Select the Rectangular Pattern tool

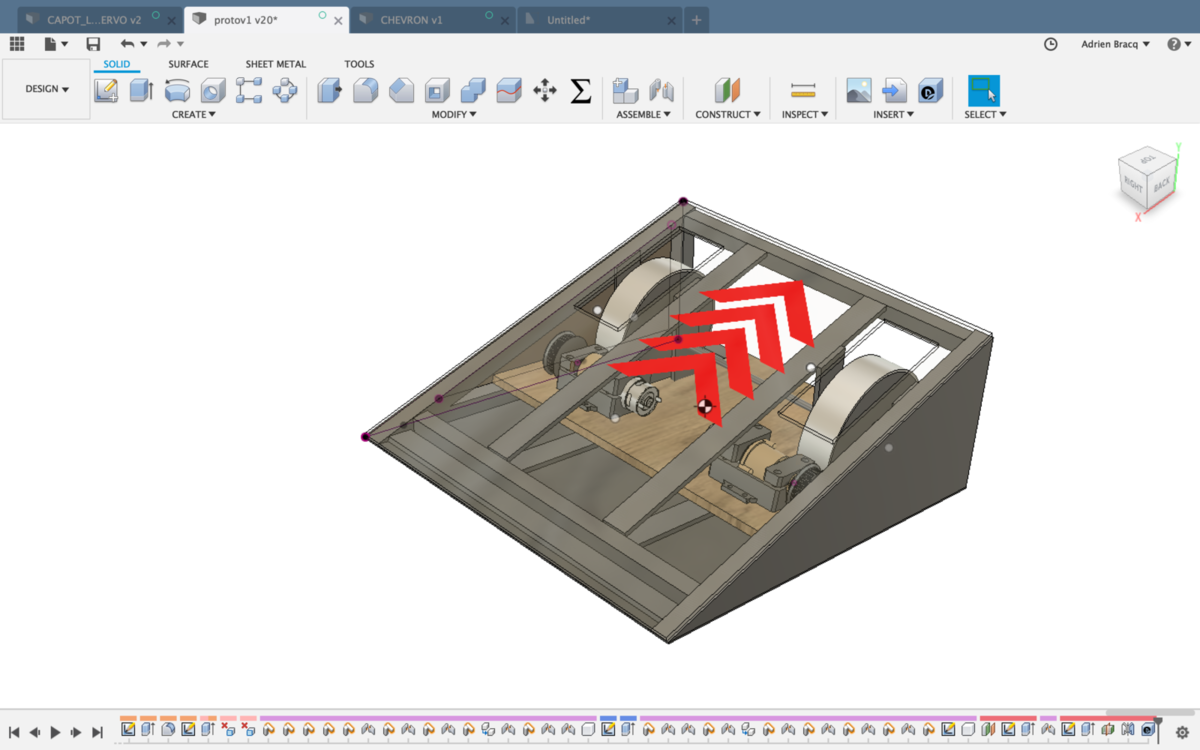point(249,91)
